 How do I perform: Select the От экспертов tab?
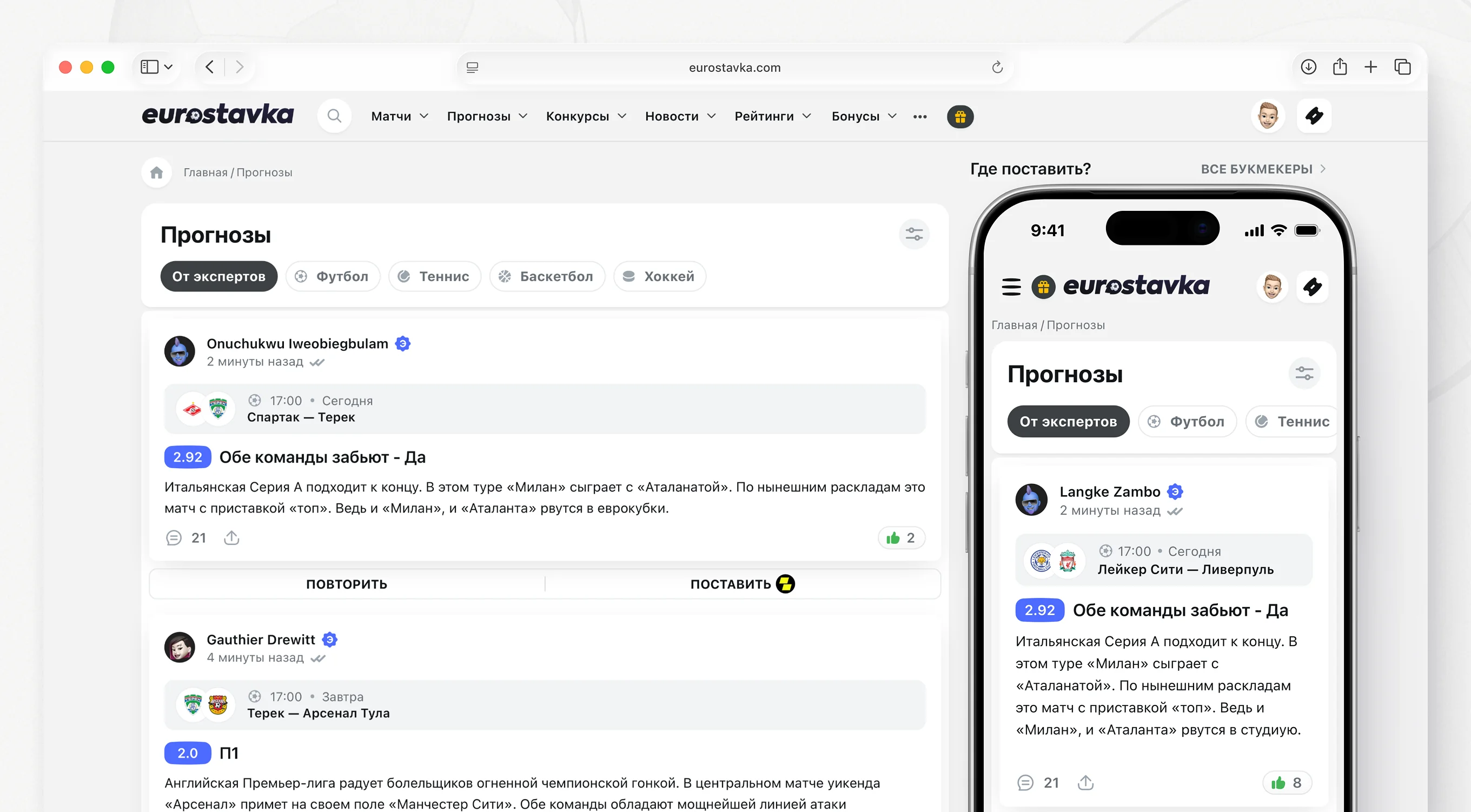click(x=218, y=276)
